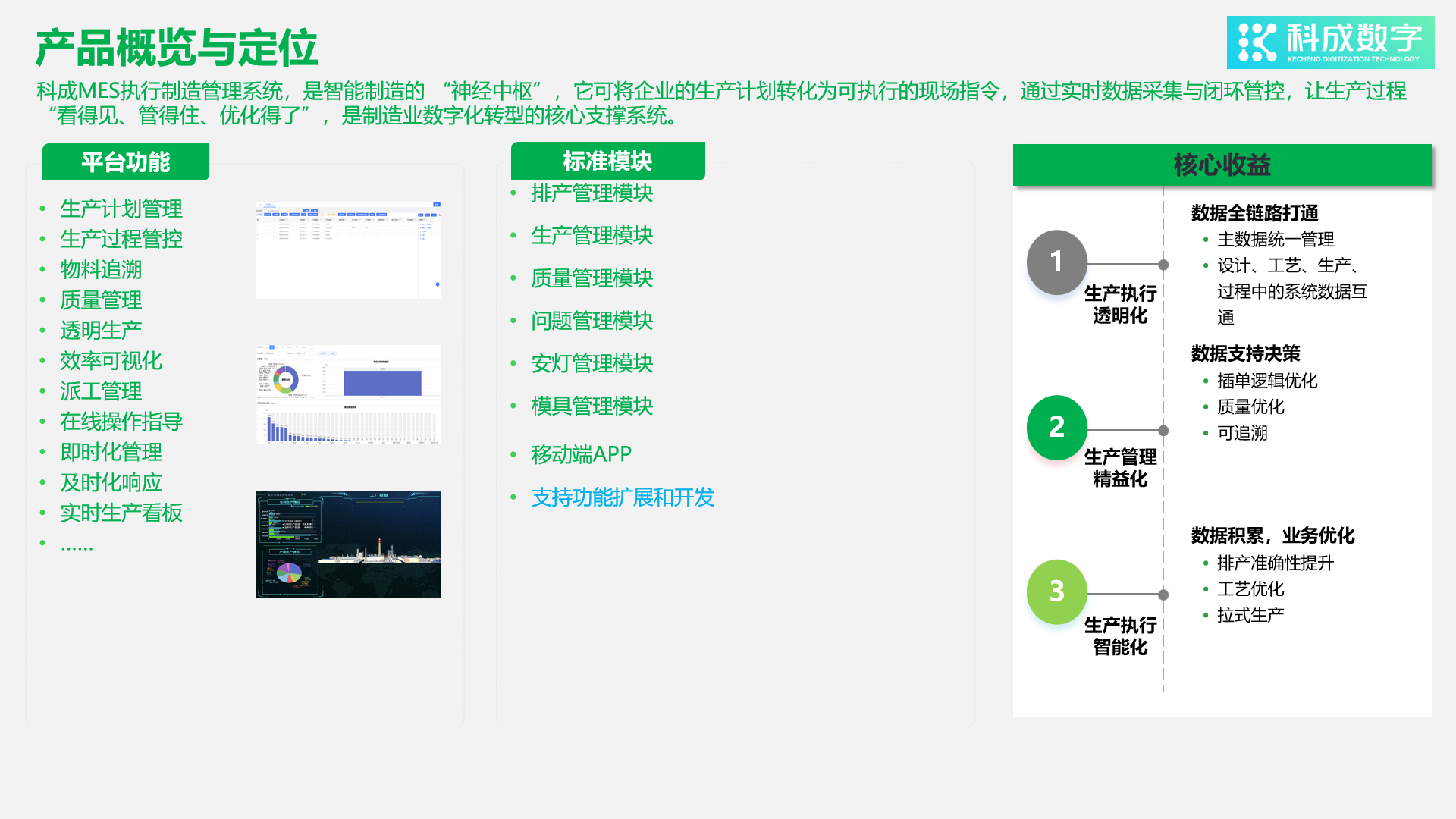The image size is (1456, 819).
Task: Click the 排产管理模块 item
Action: click(591, 193)
